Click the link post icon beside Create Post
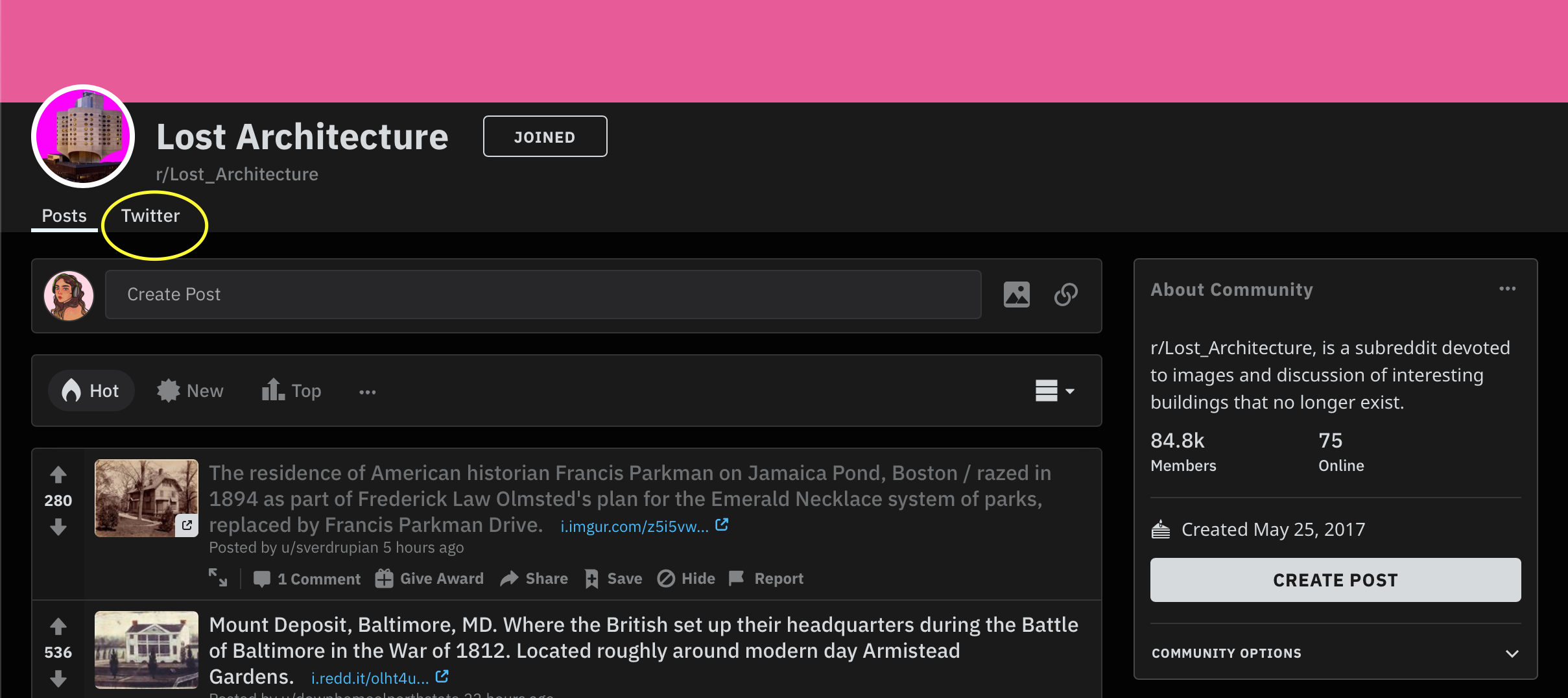This screenshot has height=698, width=1568. tap(1065, 295)
